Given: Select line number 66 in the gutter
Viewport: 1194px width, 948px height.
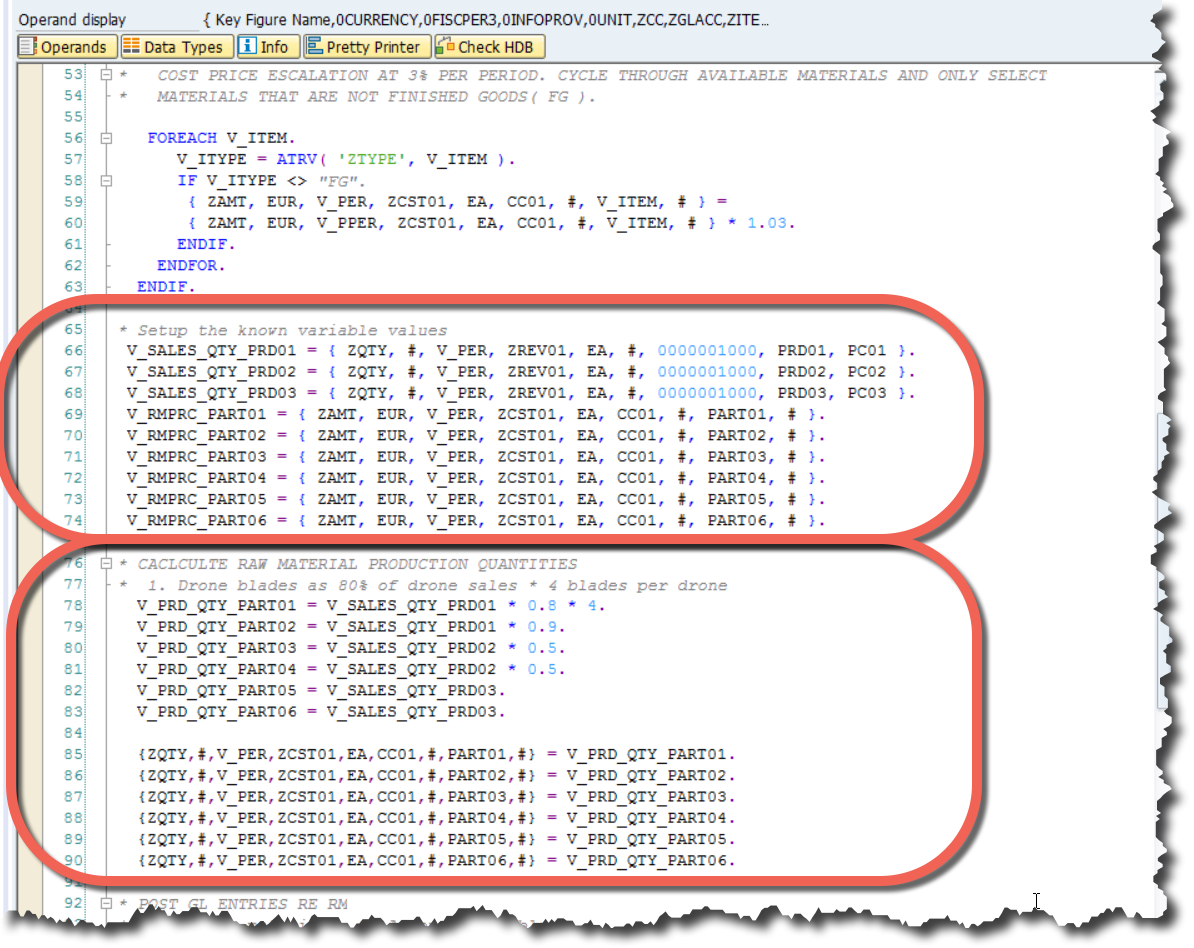Looking at the screenshot, I should 72,353.
